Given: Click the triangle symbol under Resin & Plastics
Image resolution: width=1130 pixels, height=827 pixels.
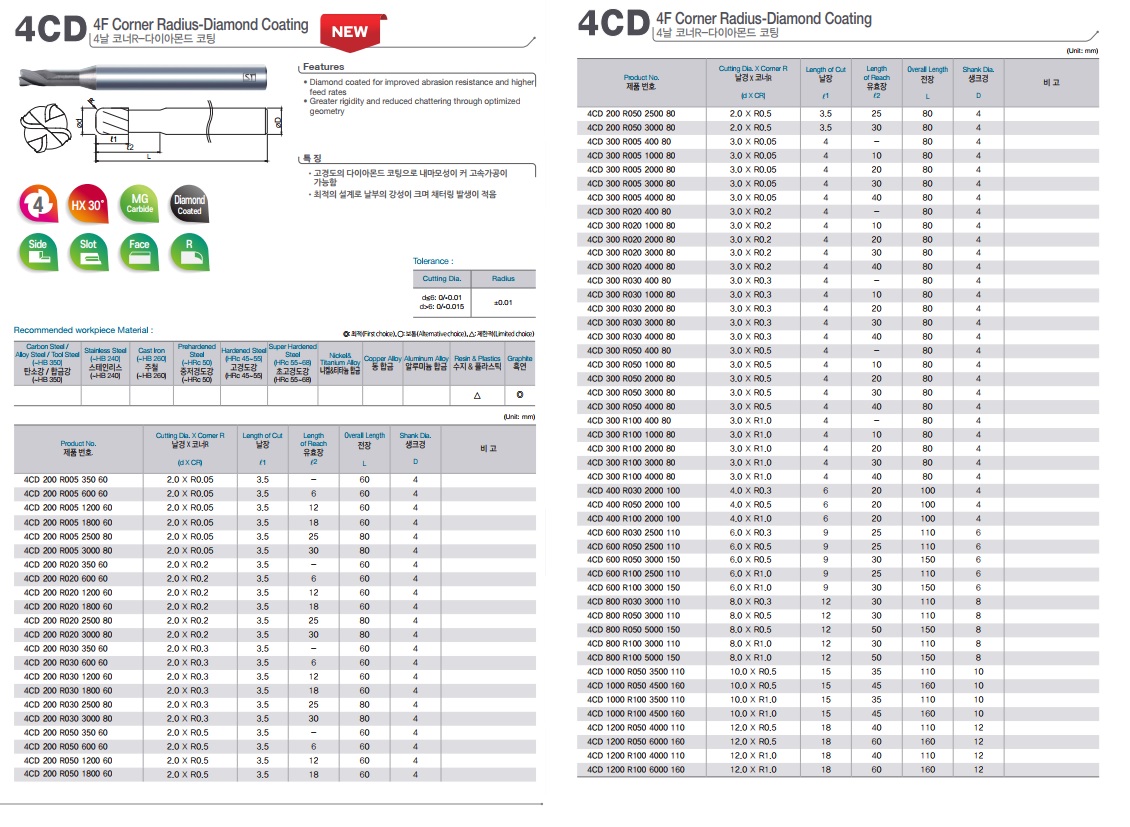Looking at the screenshot, I should pyautogui.click(x=477, y=395).
